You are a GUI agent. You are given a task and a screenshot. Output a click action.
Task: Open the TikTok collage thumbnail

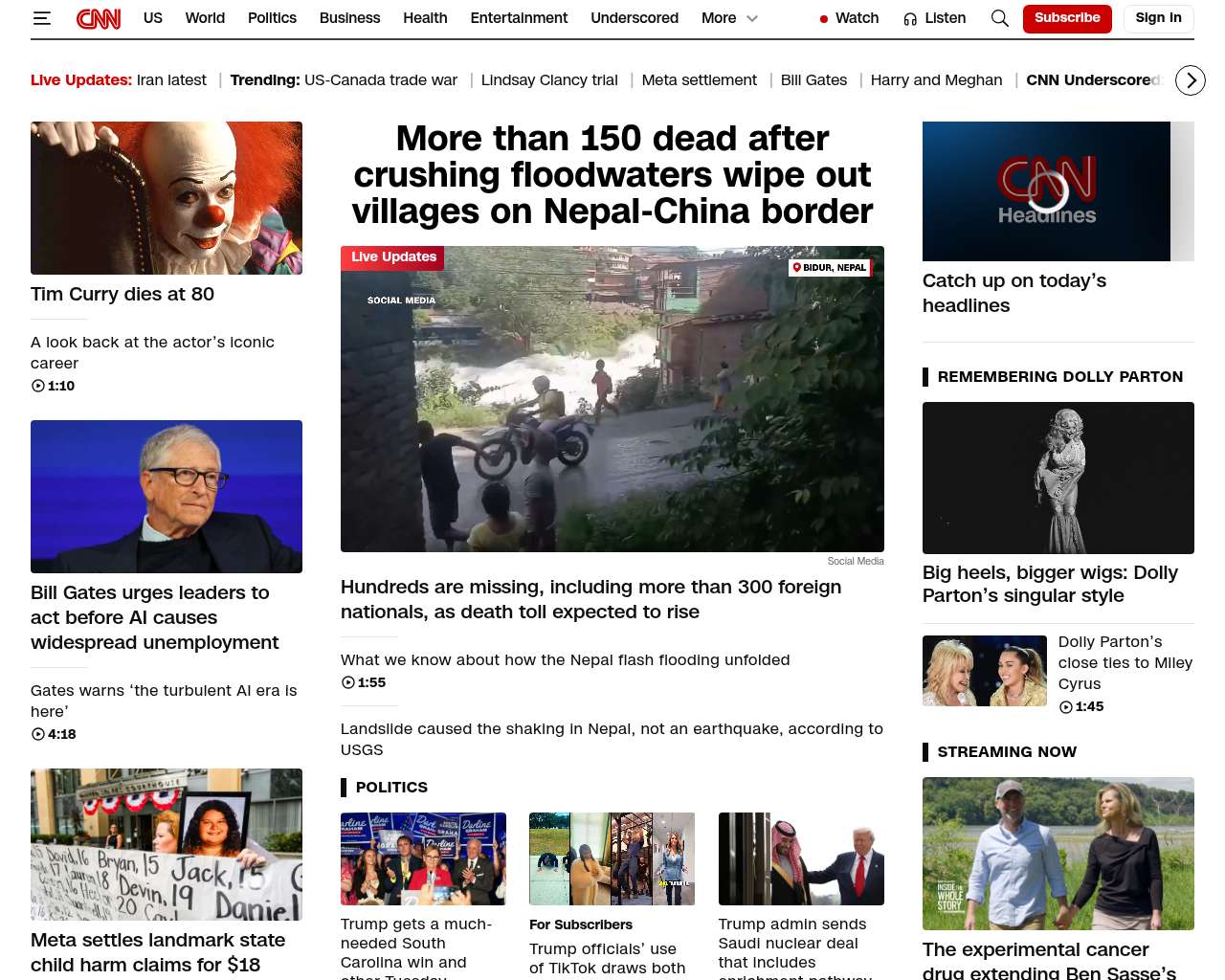[x=612, y=859]
